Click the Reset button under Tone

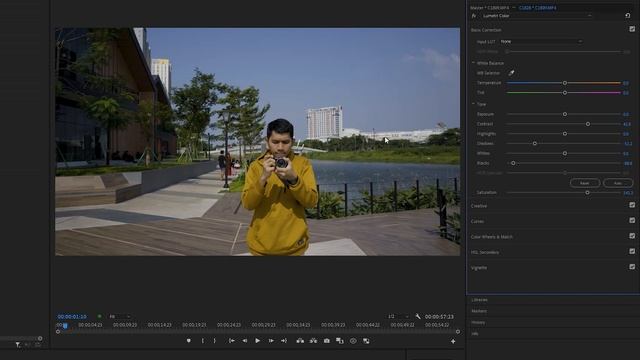[585, 183]
